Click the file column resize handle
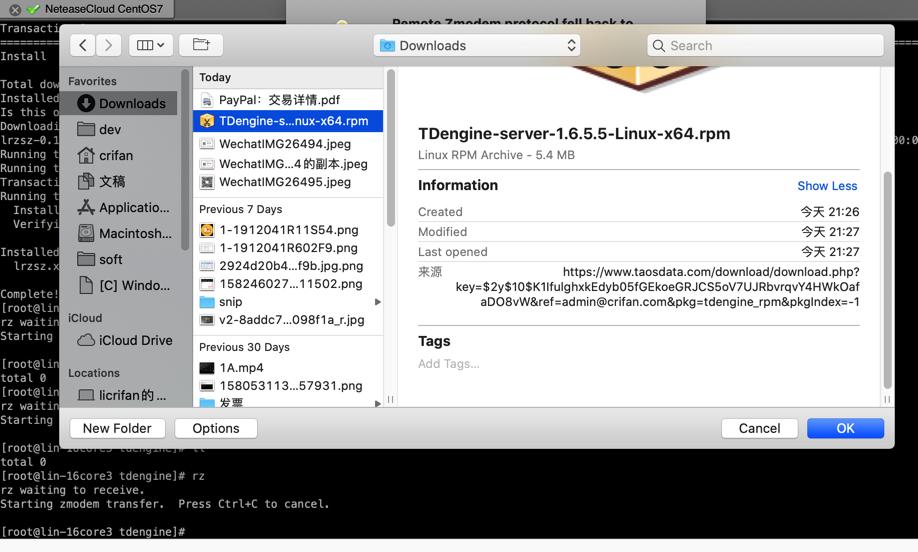This screenshot has width=918, height=552. point(391,400)
